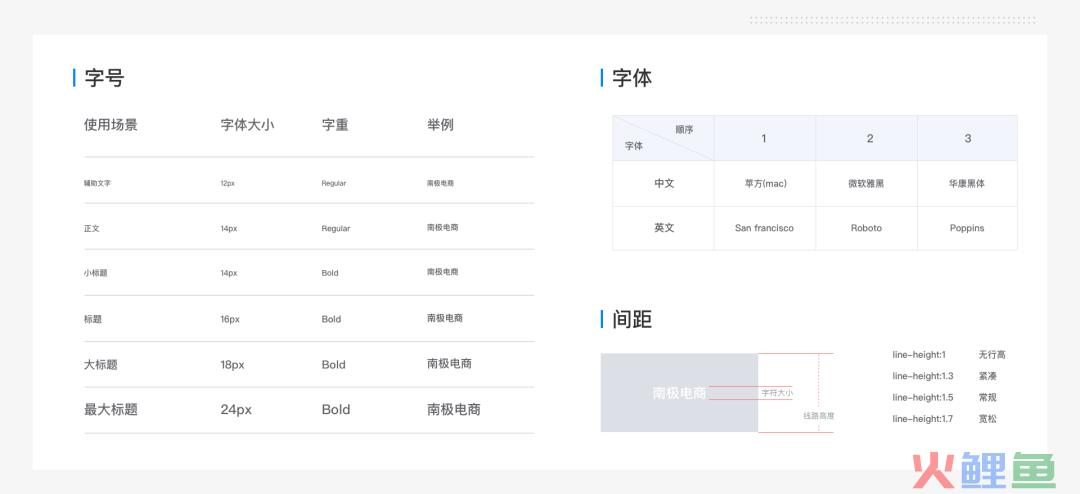This screenshot has height=494, width=1080.
Task: Click the 辅助文字 row label
Action: [x=98, y=184]
